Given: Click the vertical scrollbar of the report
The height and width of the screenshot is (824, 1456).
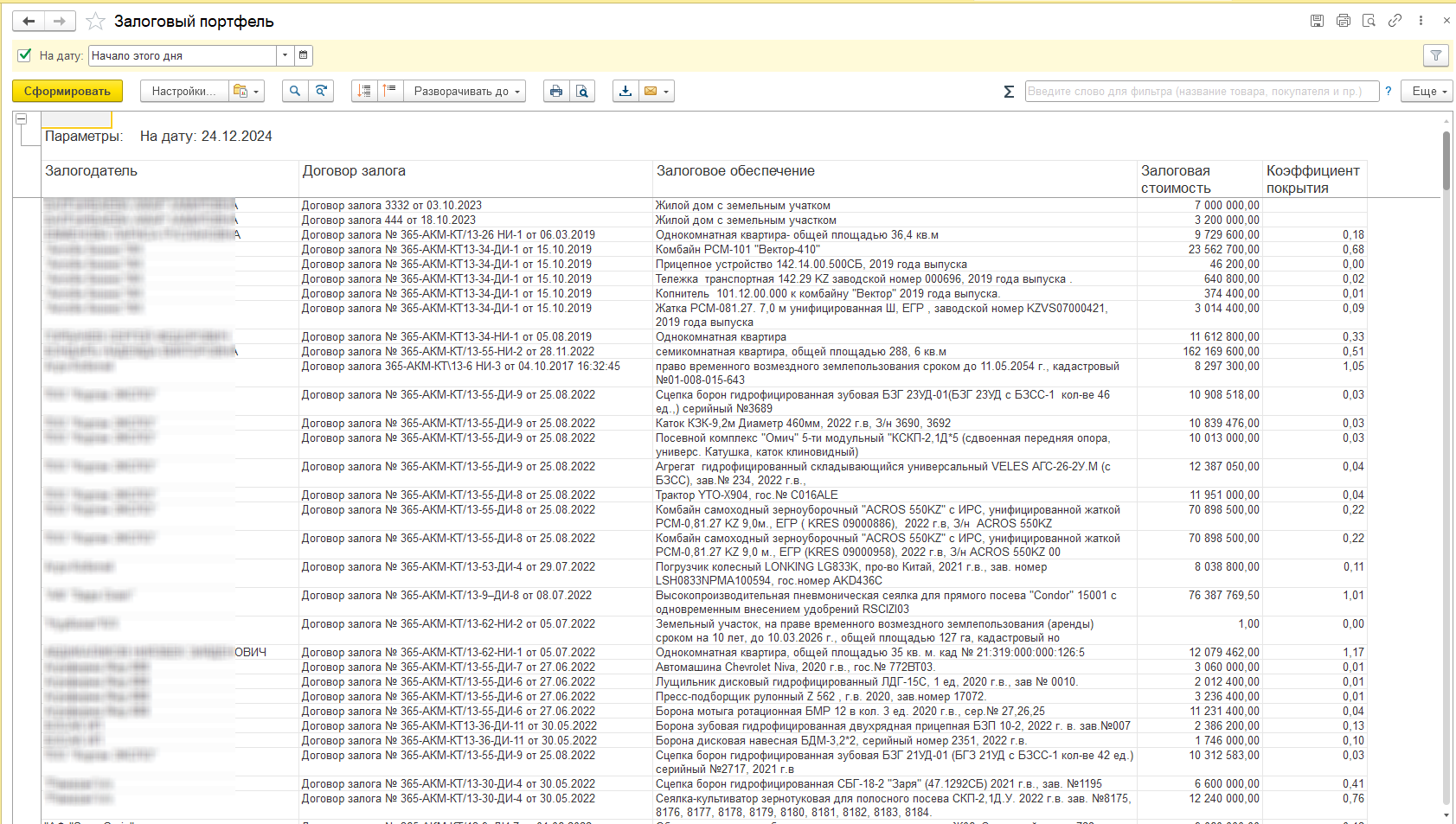Looking at the screenshot, I should 1446,467.
